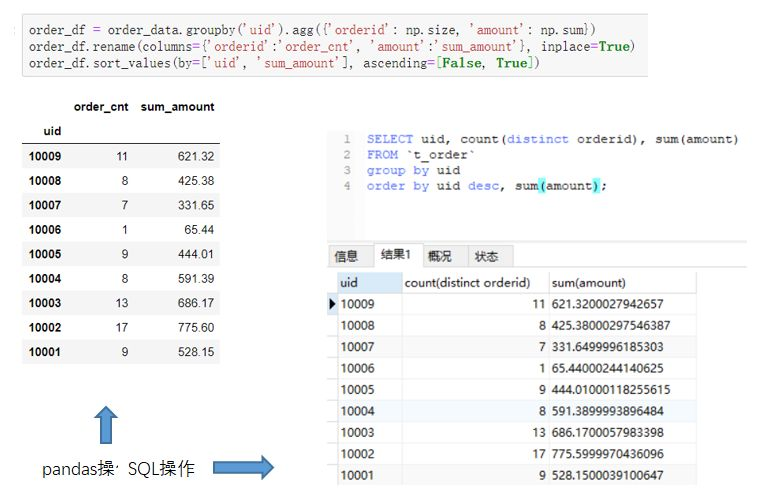The height and width of the screenshot is (504, 769).
Task: Click `t_order` table name in the query
Action: point(440,155)
